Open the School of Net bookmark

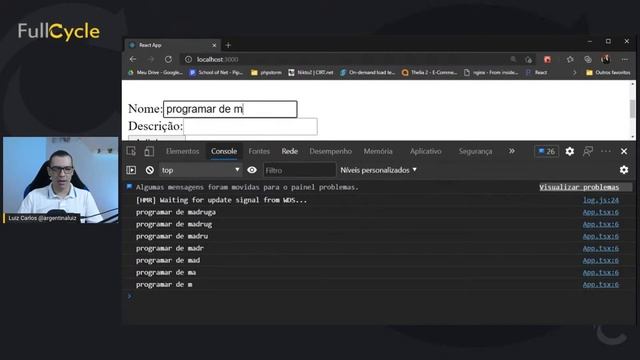tap(216, 72)
